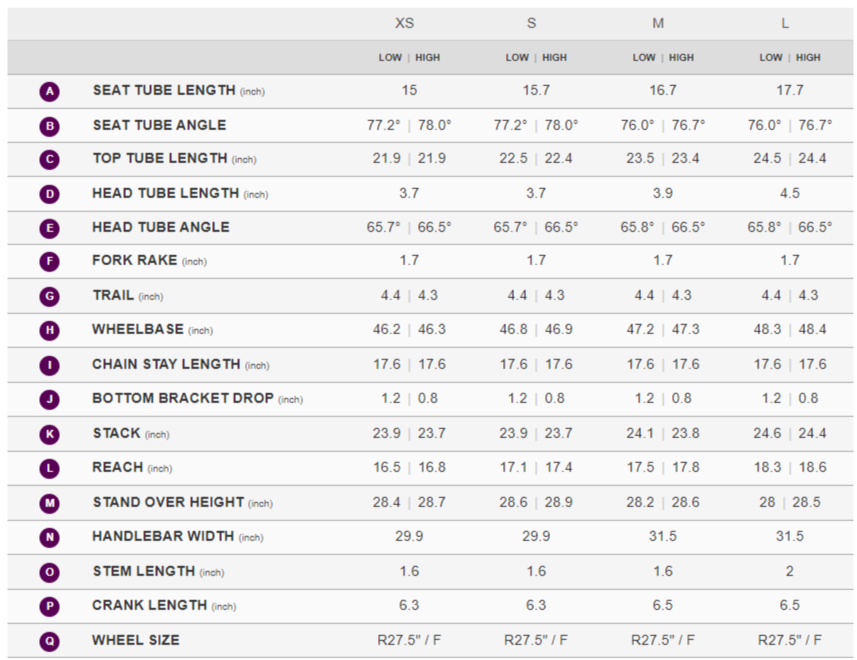Click the purple N handlebar width badge
857x660 pixels.
49,537
